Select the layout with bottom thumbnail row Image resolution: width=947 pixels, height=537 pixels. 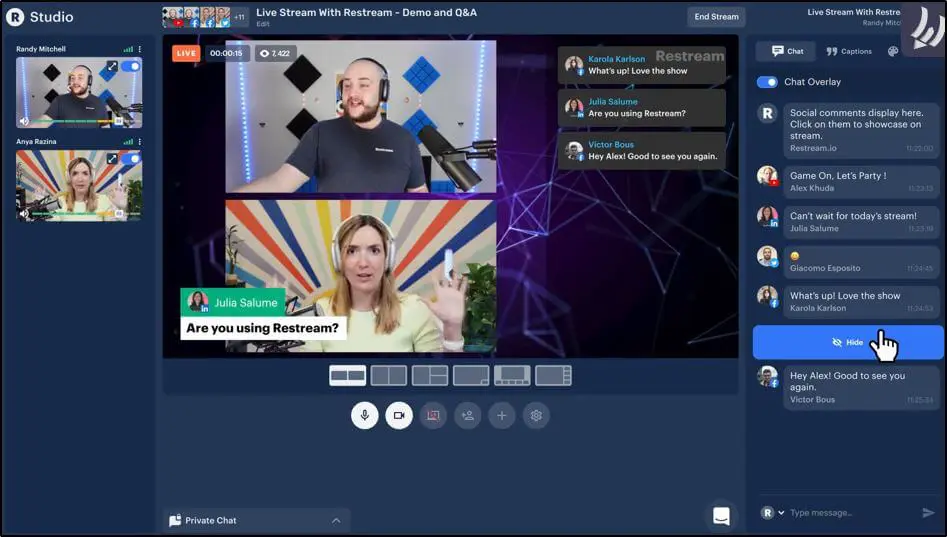(x=512, y=376)
